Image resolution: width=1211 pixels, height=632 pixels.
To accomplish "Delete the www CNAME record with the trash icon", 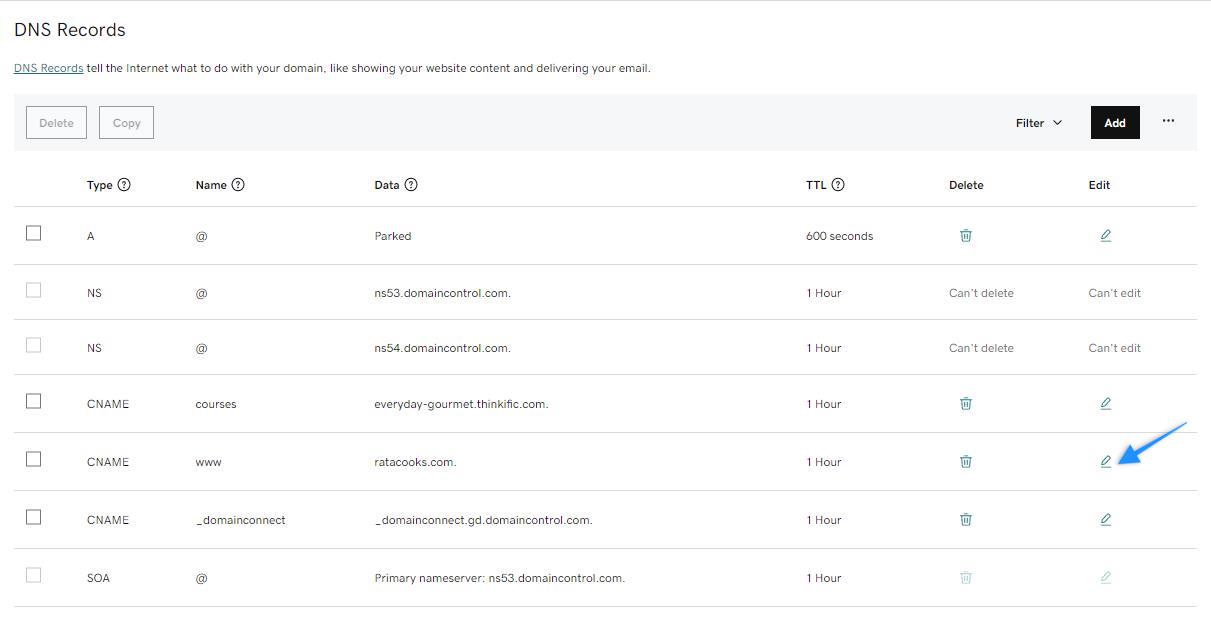I will pyautogui.click(x=965, y=461).
